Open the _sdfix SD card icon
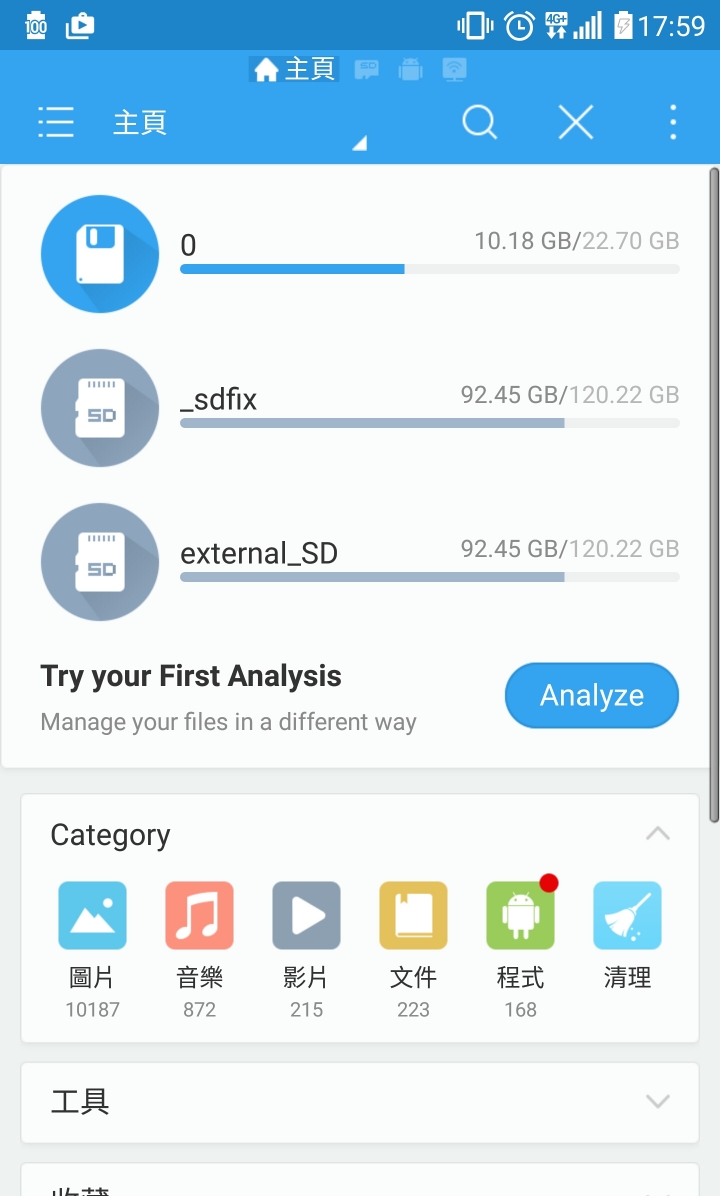720x1196 pixels. 100,408
